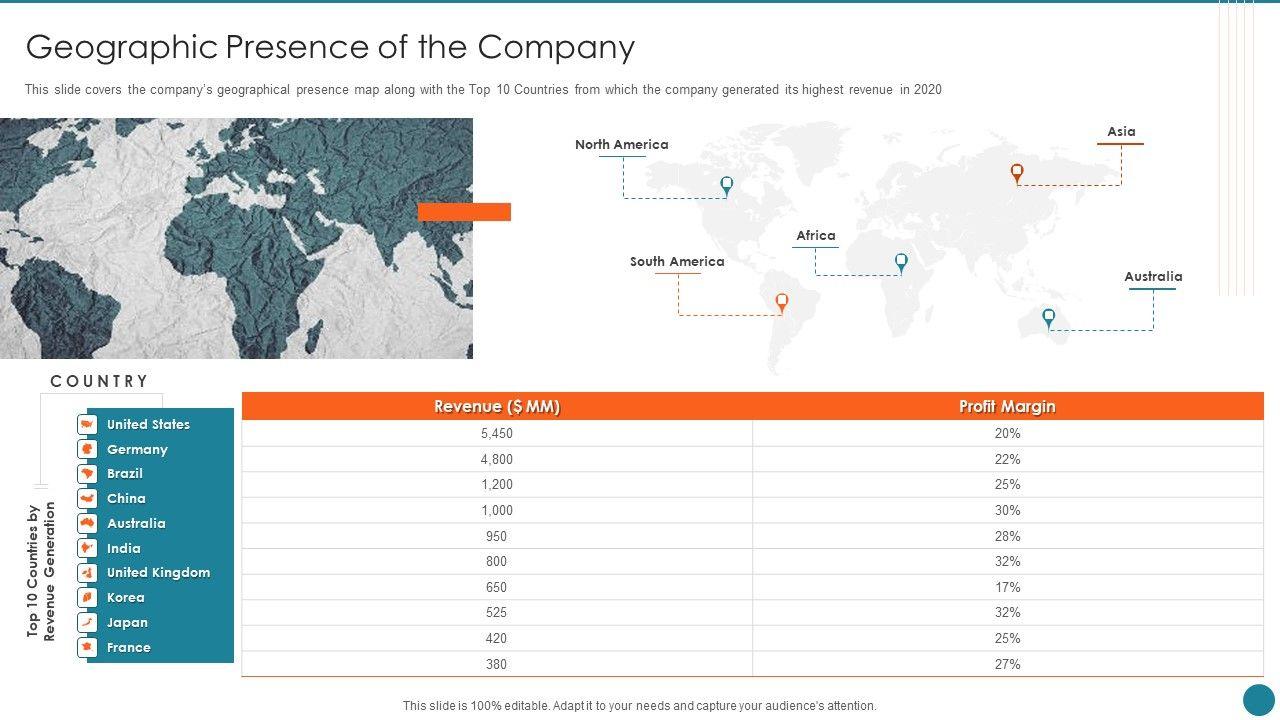Click the Asia map pin

pos(1017,173)
